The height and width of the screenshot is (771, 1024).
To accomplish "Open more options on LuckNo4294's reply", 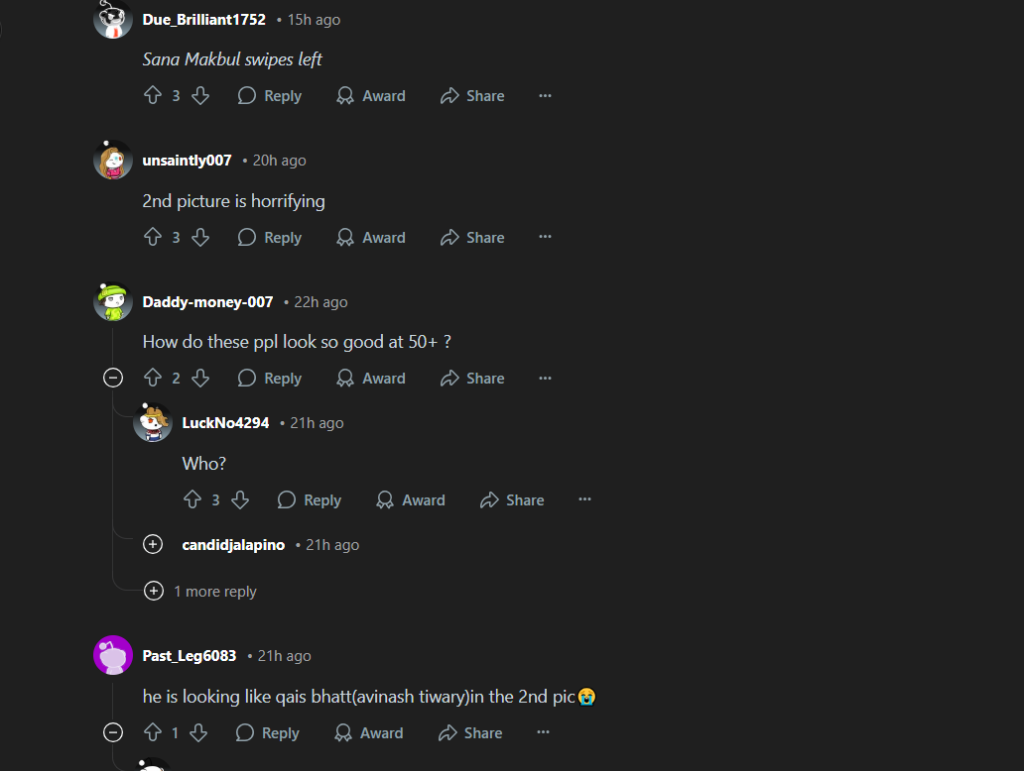I will click(585, 500).
